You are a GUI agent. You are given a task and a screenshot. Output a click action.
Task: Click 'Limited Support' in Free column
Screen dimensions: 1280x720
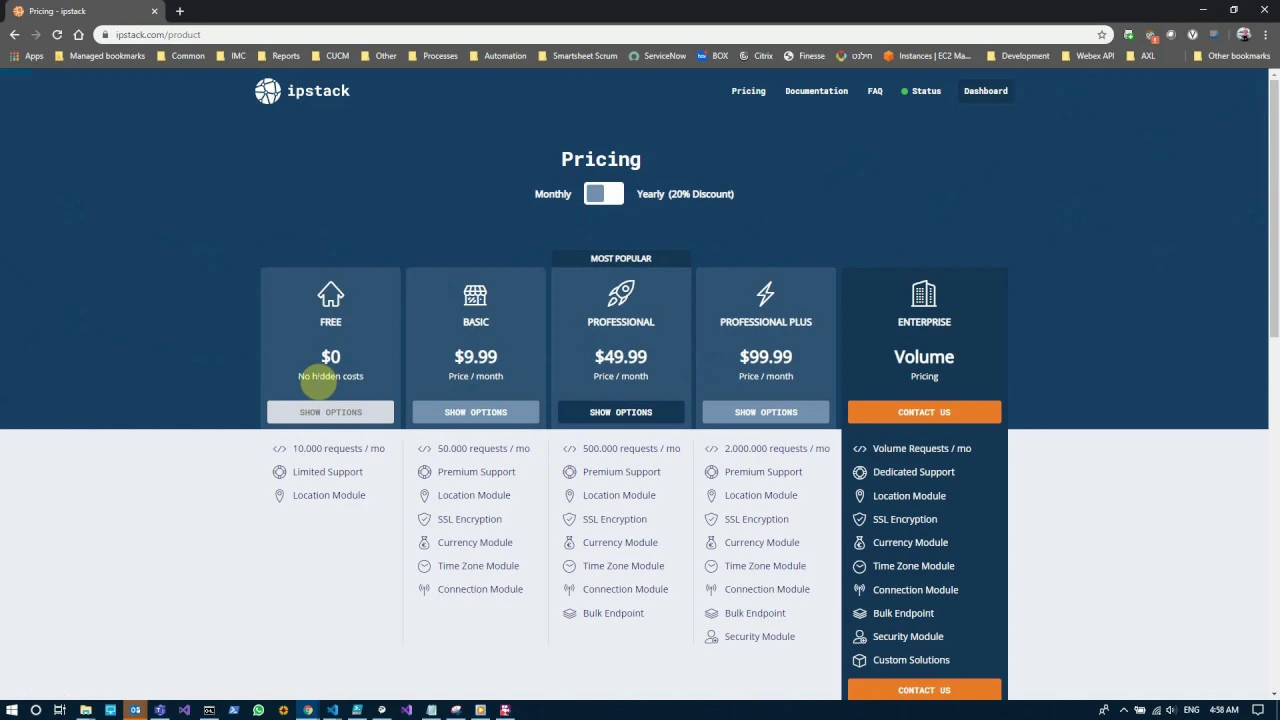(328, 472)
